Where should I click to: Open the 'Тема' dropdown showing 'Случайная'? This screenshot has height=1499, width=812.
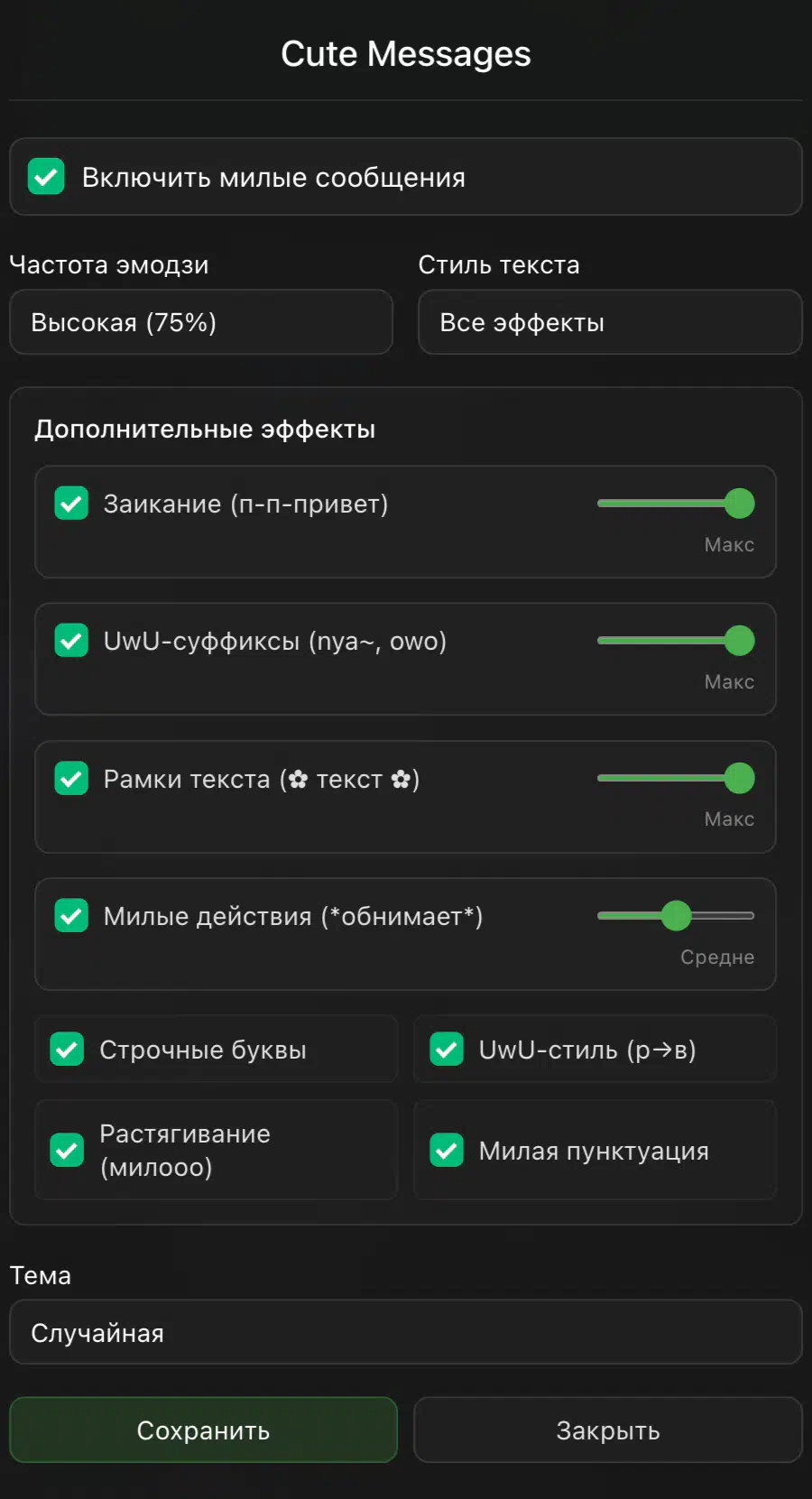pyautogui.click(x=406, y=1332)
